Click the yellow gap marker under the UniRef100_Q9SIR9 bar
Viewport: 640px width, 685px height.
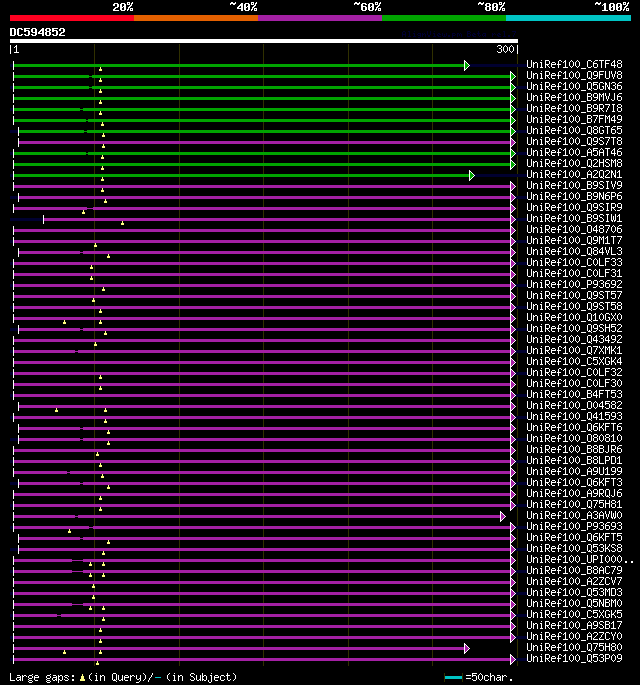[x=83, y=212]
